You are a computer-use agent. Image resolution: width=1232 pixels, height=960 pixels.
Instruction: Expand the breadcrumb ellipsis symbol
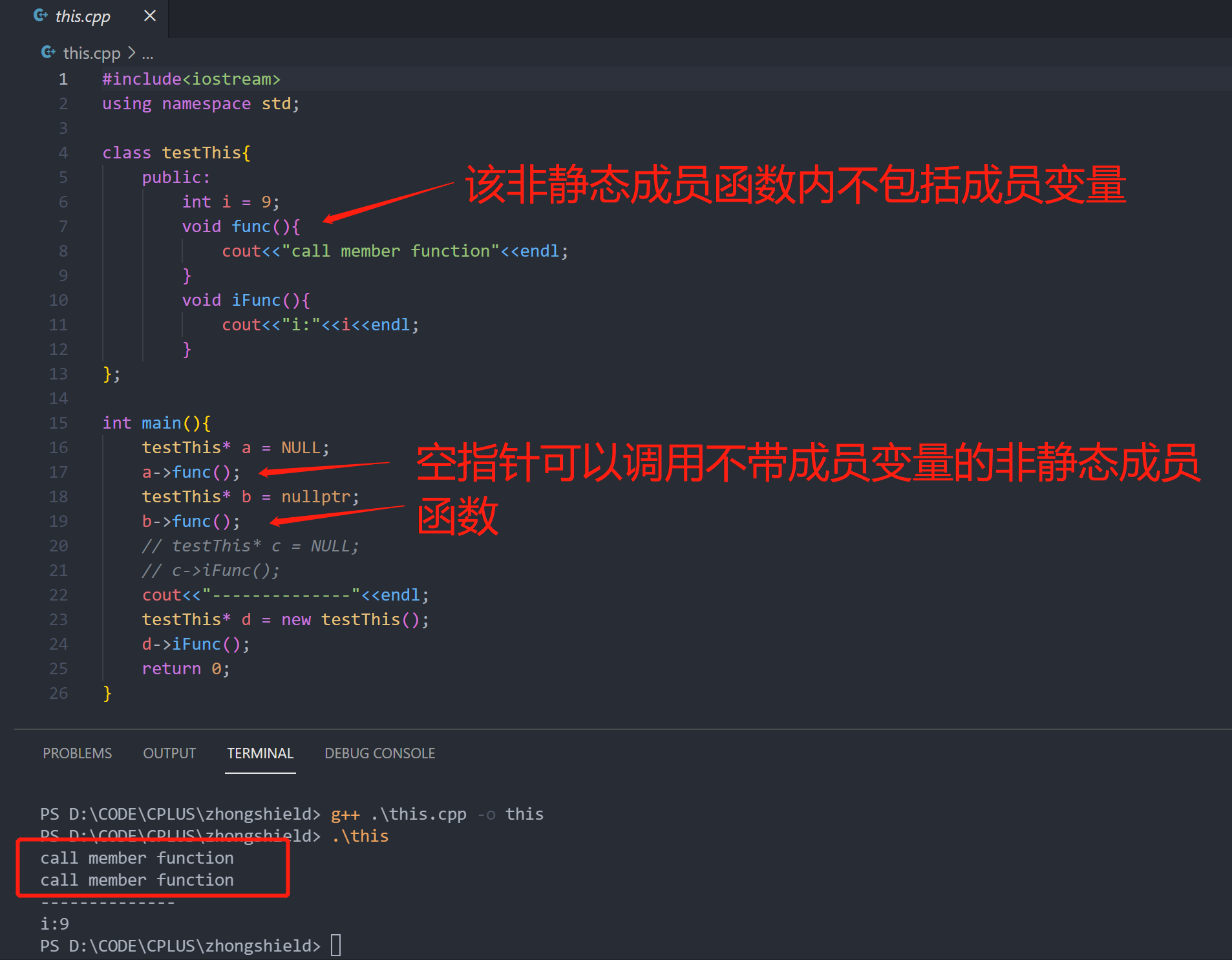(x=147, y=54)
